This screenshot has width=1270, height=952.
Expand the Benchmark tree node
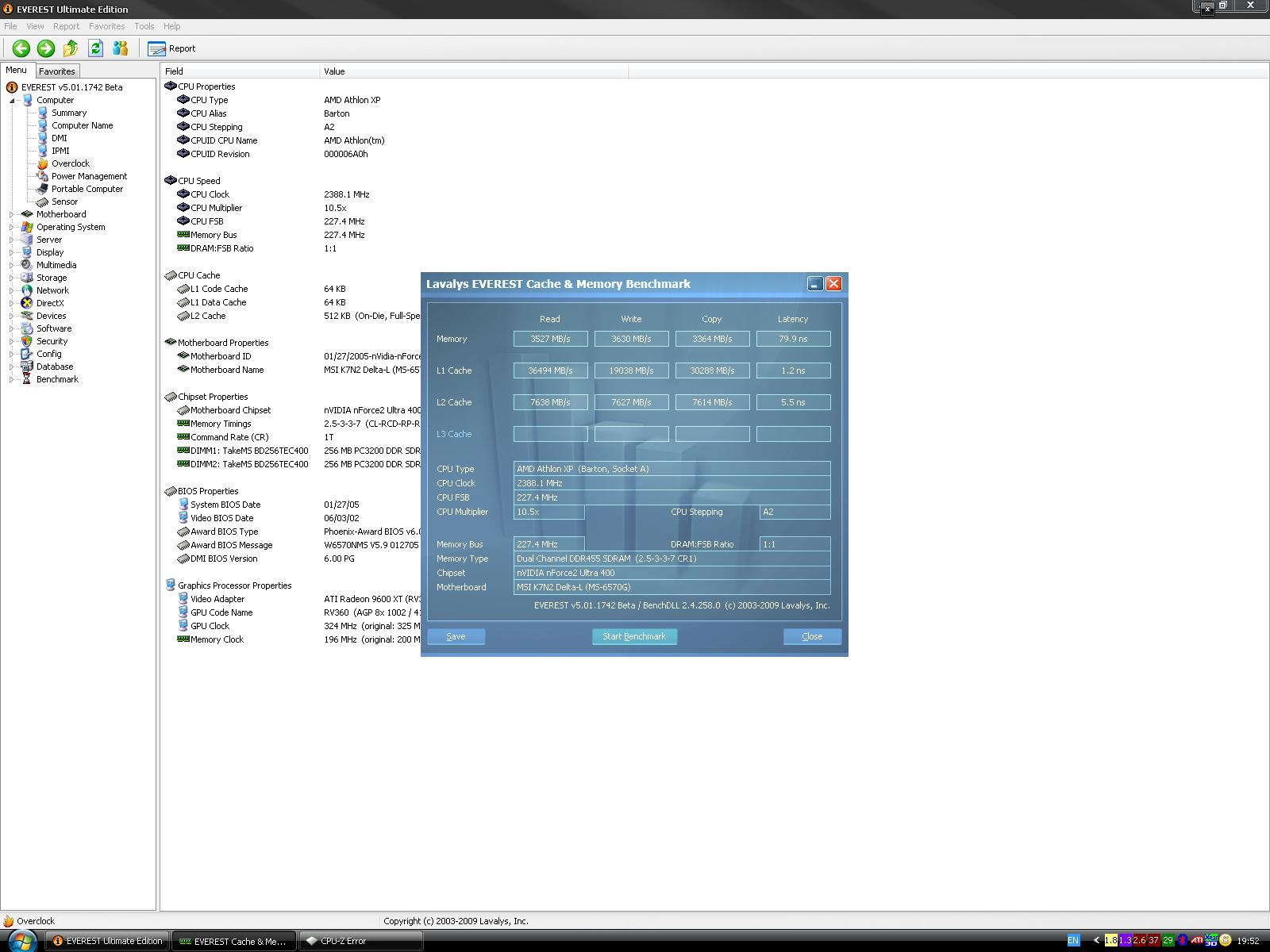coord(12,380)
